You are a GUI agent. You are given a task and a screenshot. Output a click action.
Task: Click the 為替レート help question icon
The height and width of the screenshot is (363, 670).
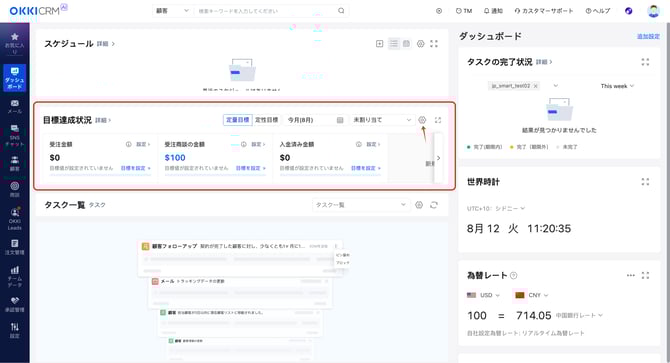[514, 275]
